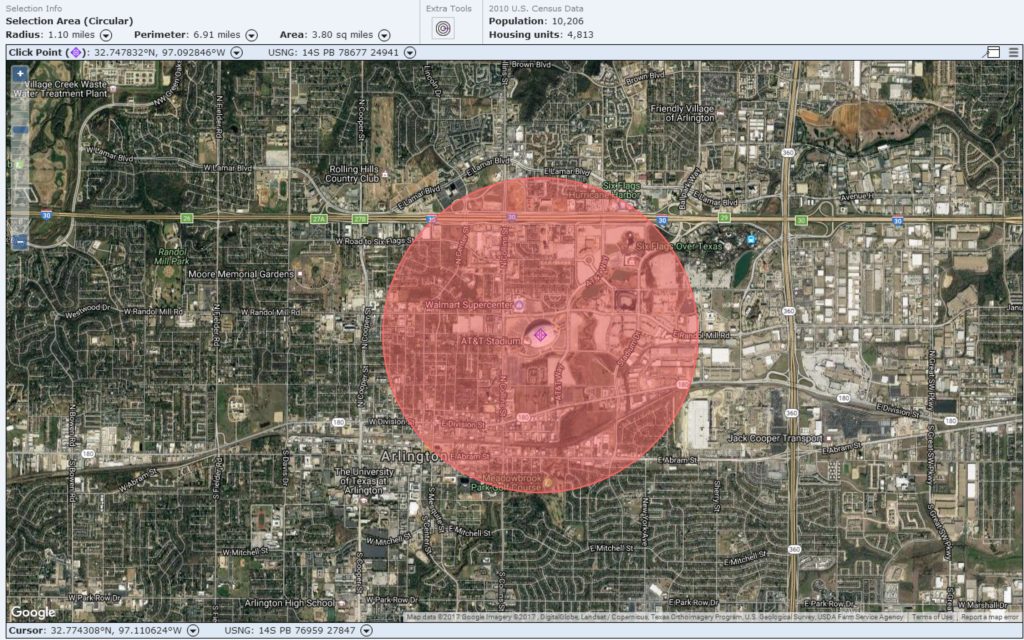The width and height of the screenshot is (1024, 640).
Task: Pop the map out into a new window
Action: pos(993,52)
